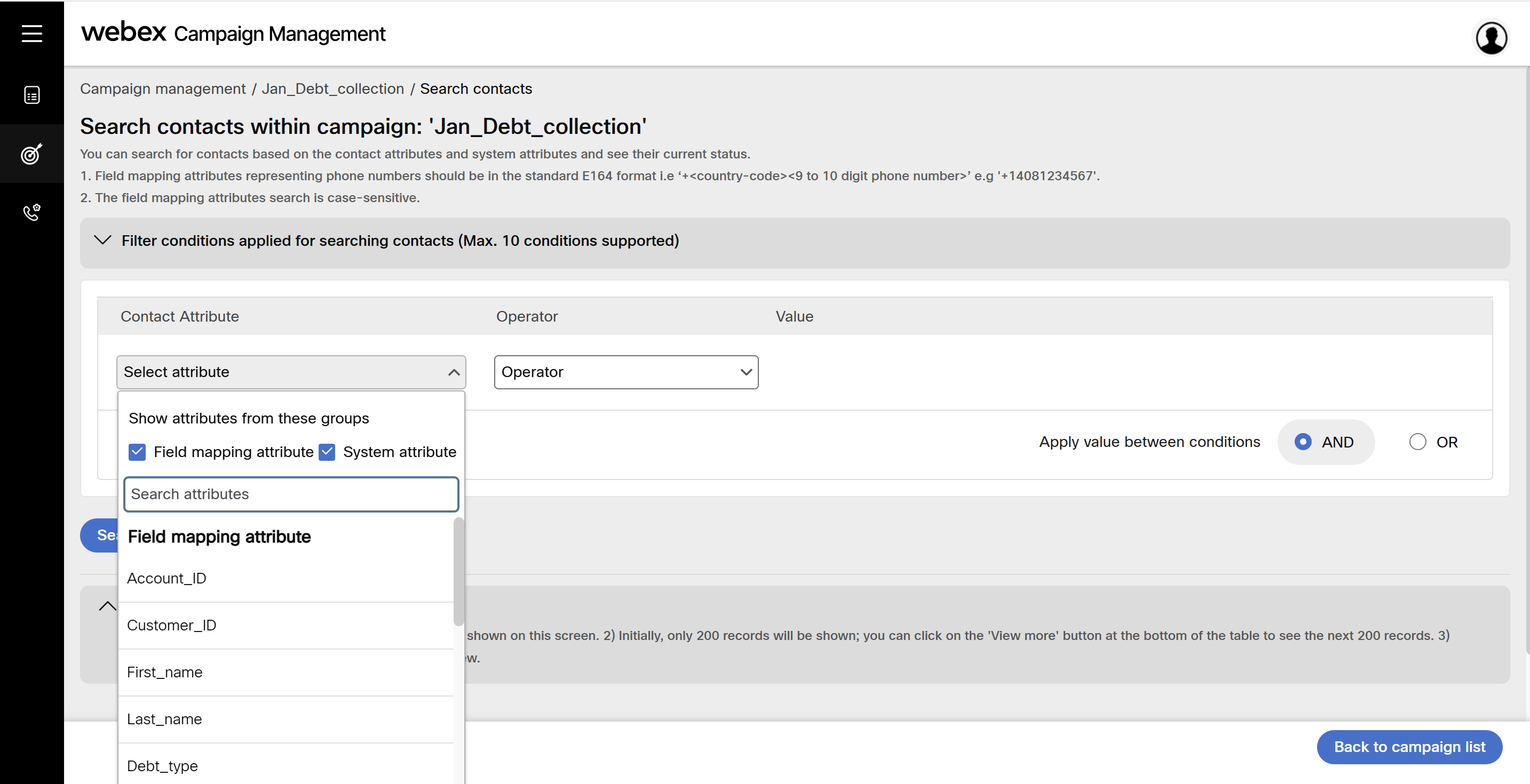Choose Account_ID from attribute list

(167, 578)
